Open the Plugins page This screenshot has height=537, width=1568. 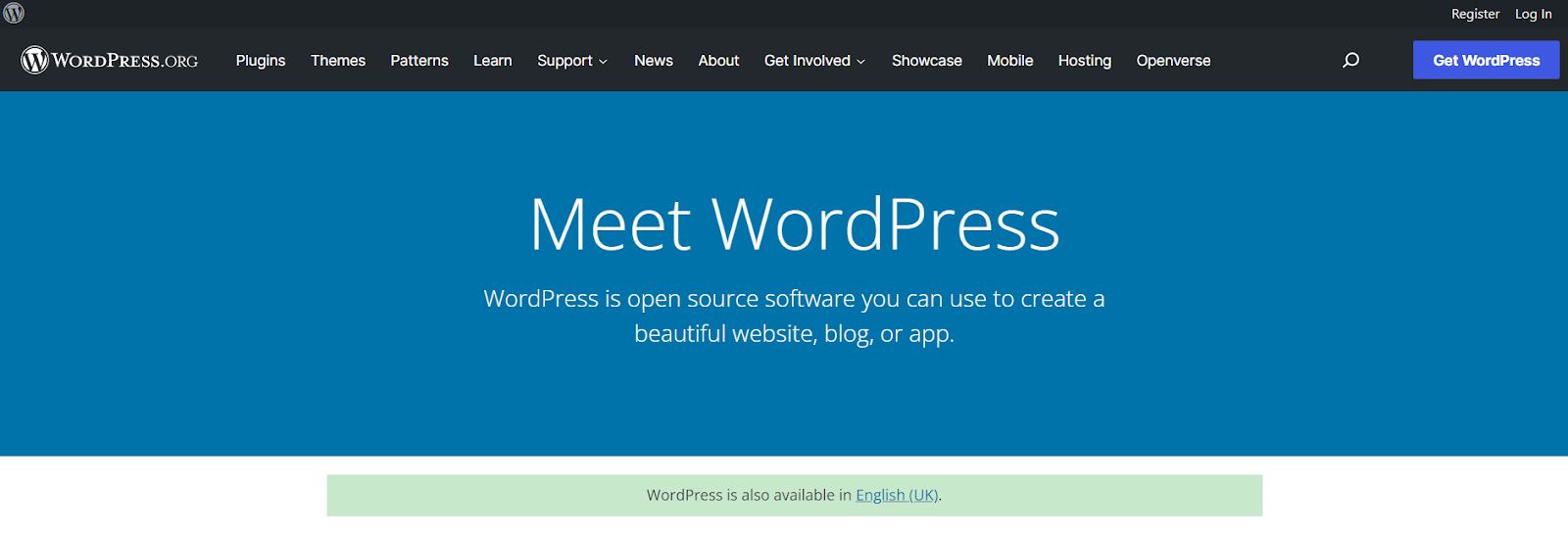(x=261, y=60)
